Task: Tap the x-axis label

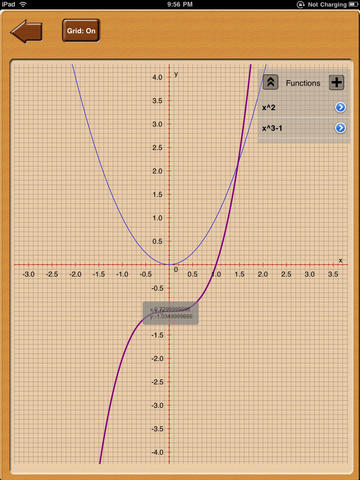Action: [x=340, y=260]
